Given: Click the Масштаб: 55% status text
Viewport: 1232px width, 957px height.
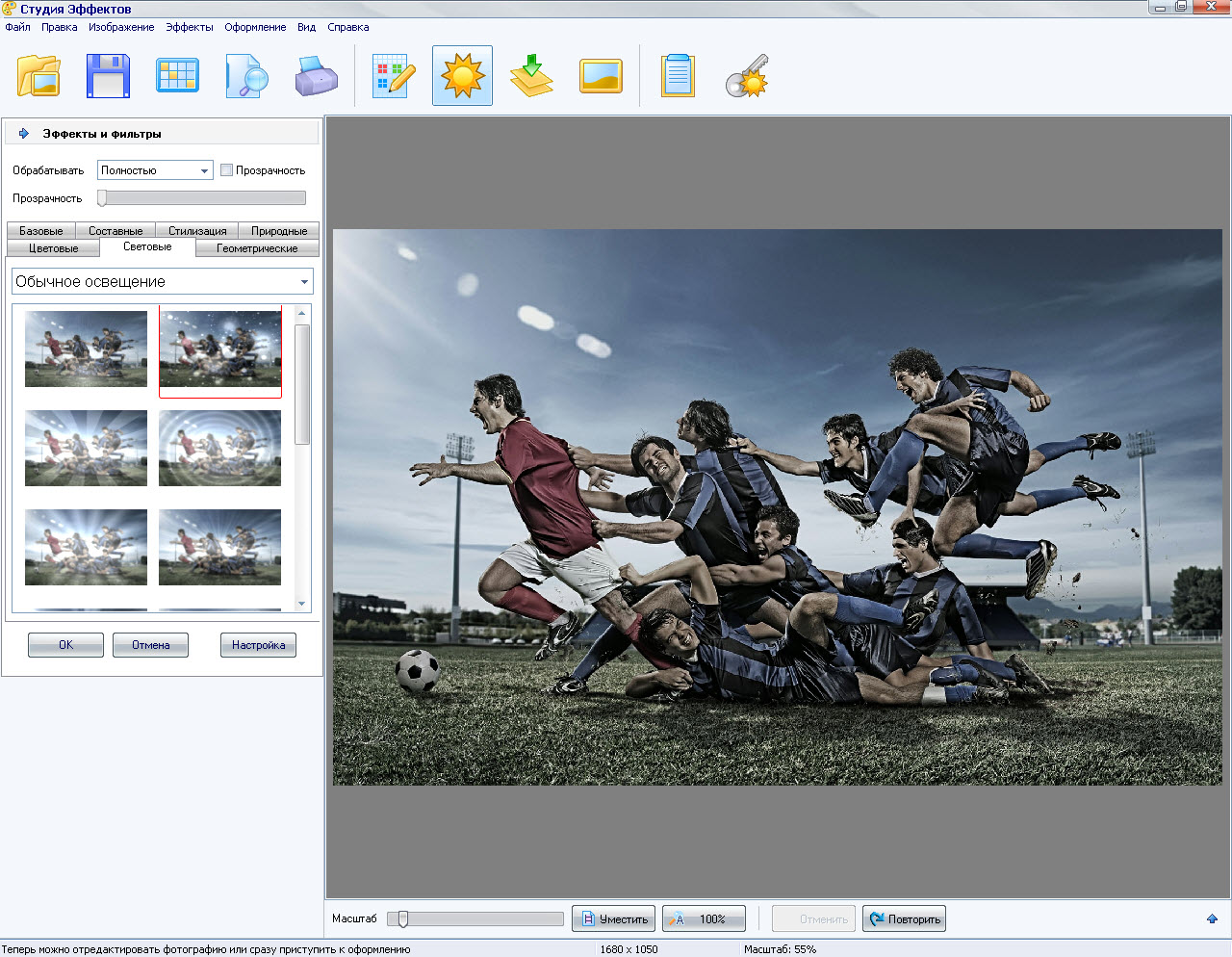Looking at the screenshot, I should [780, 949].
